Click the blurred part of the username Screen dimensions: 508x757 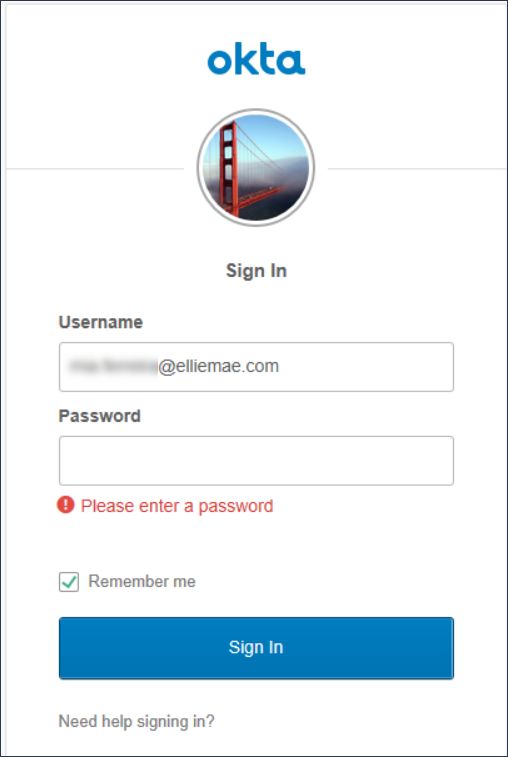[x=113, y=366]
